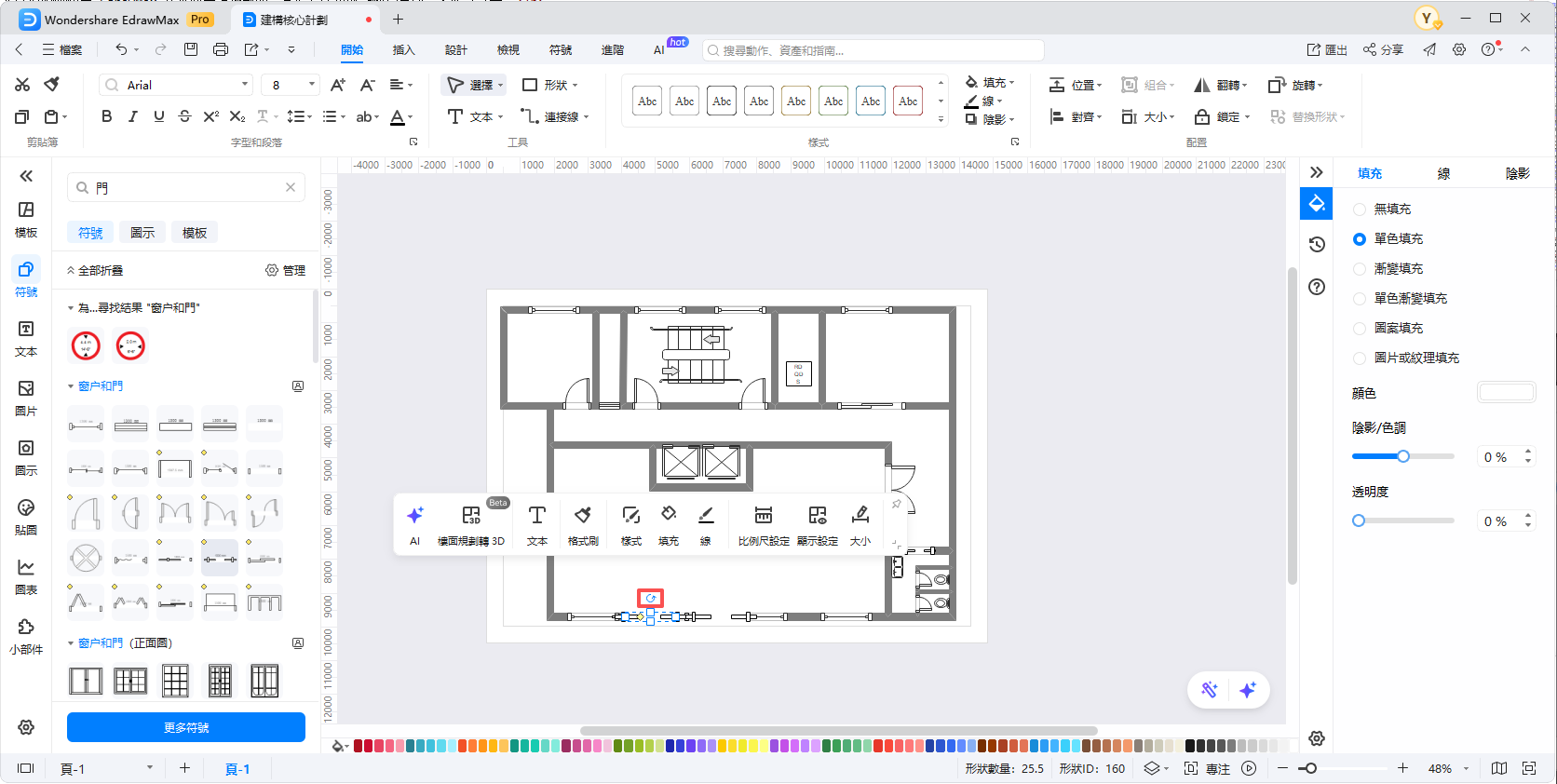Select the 無填充 no fill option
Image resolution: width=1557 pixels, height=784 pixels.
(1360, 210)
